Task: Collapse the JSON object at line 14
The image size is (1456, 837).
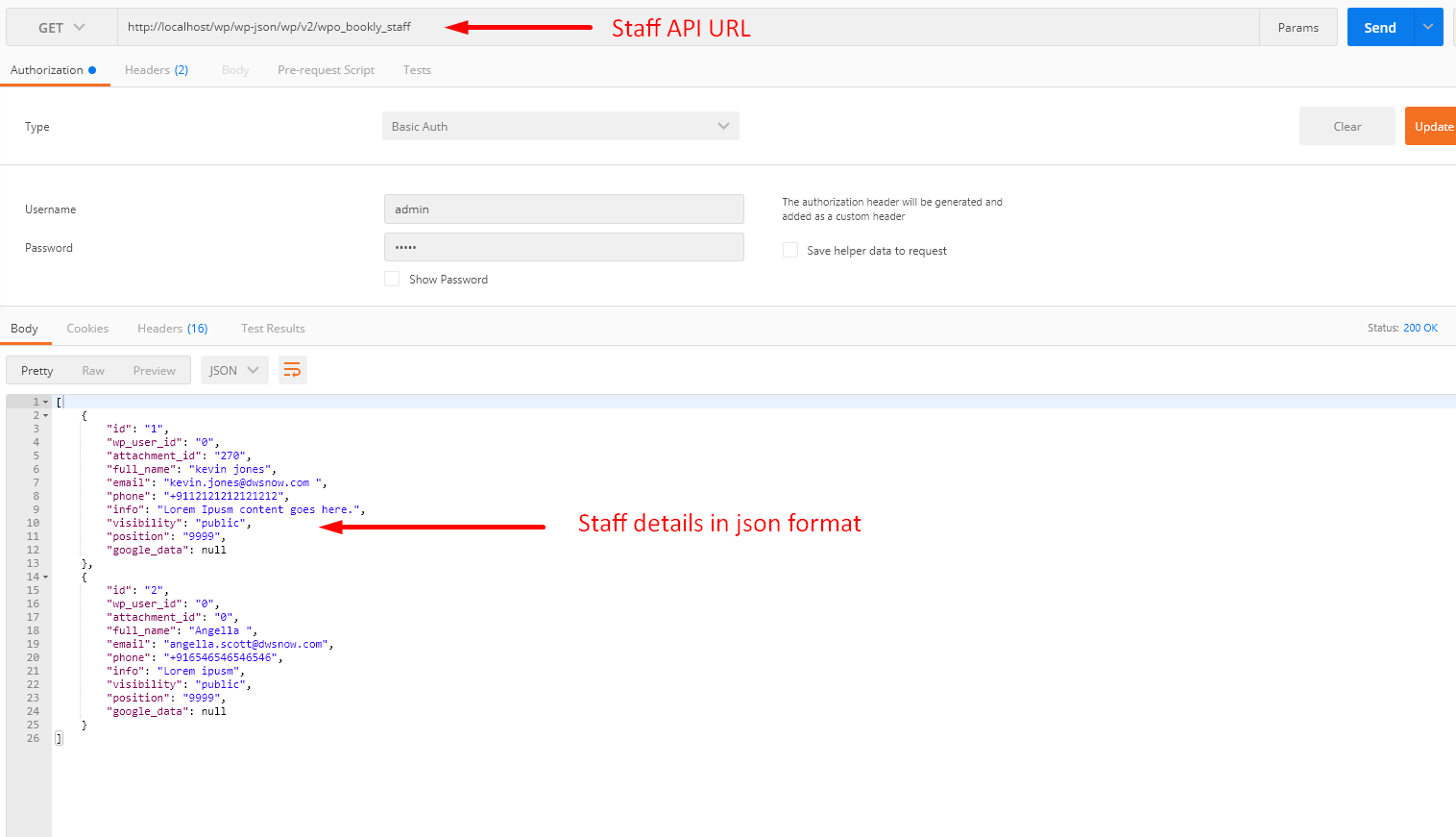Action: [45, 577]
